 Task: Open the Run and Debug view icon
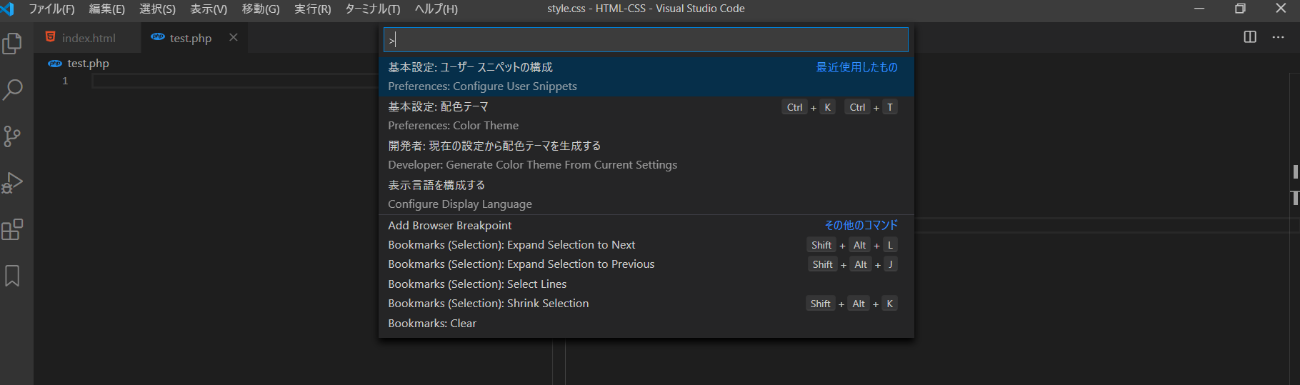tap(13, 183)
